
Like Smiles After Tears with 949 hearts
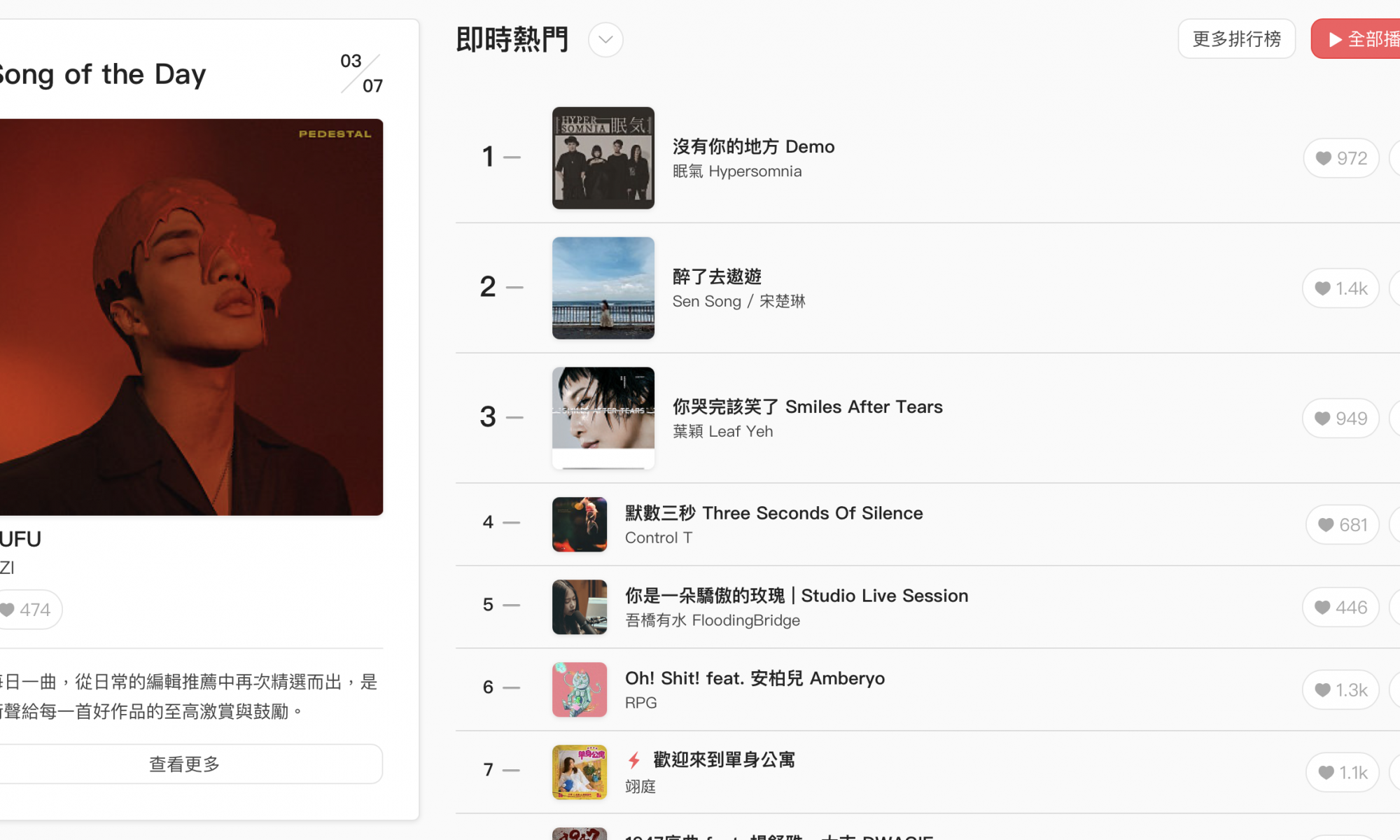[x=1340, y=419]
